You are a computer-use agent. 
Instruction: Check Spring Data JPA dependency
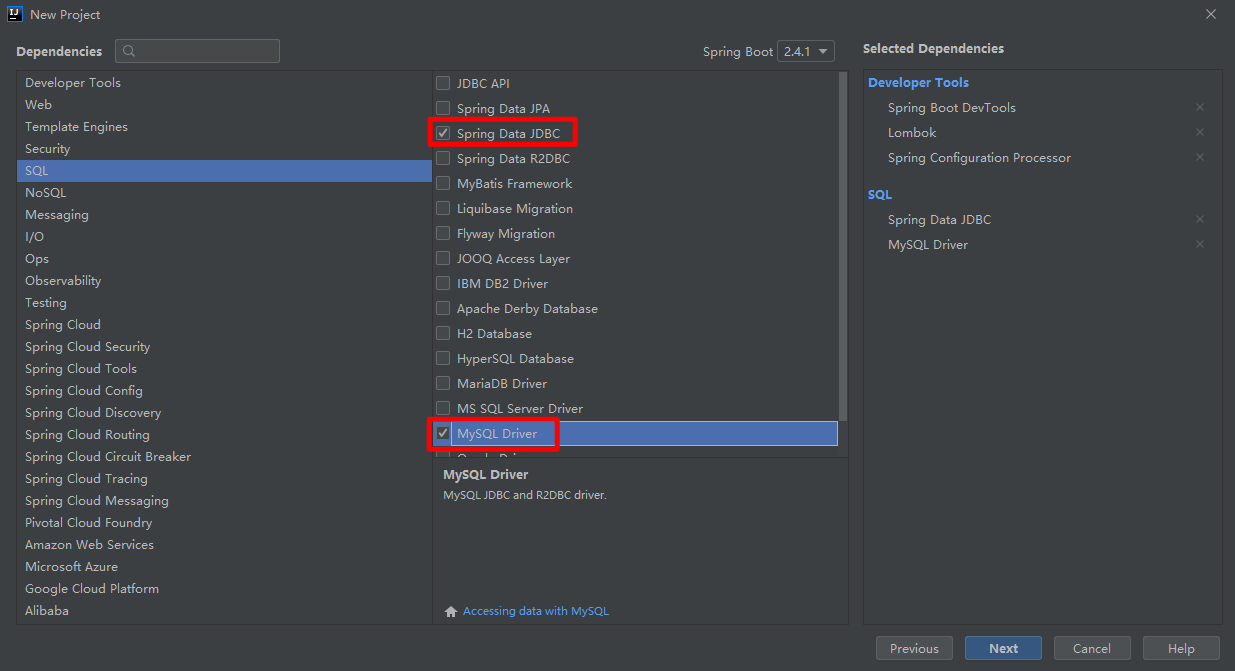[443, 108]
